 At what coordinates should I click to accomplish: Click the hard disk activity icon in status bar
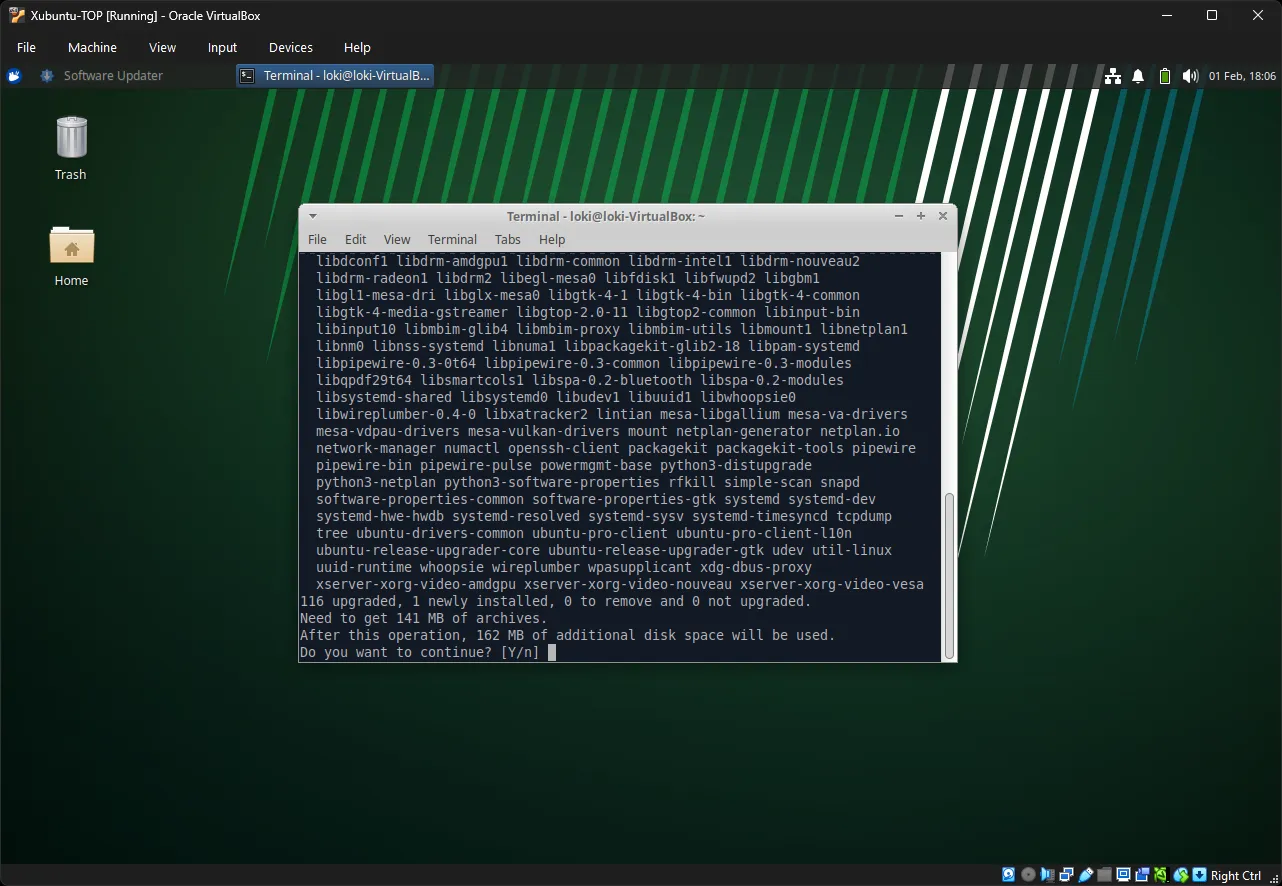1009,874
